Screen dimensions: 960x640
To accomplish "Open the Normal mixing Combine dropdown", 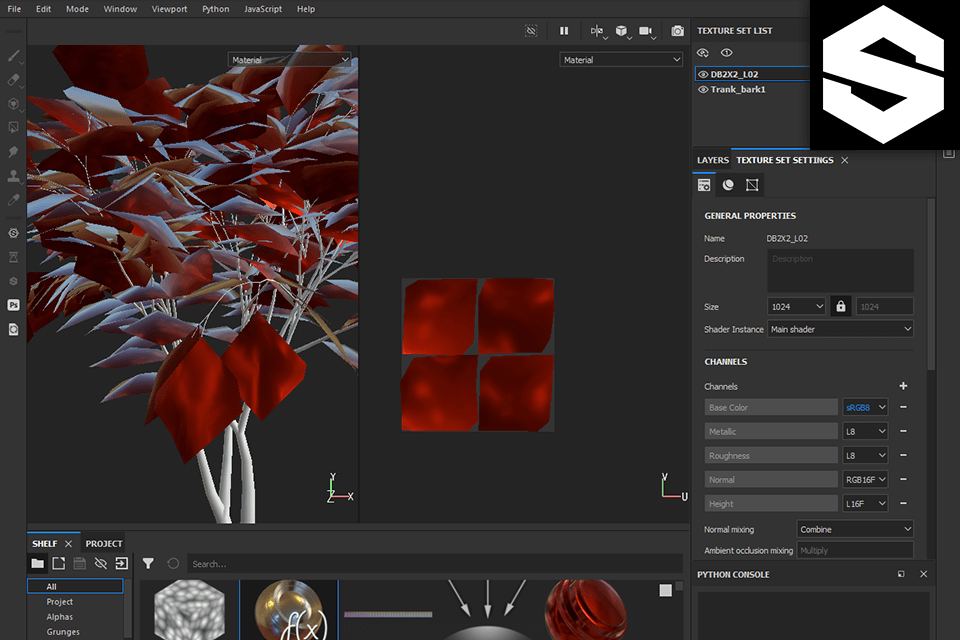I will click(x=855, y=529).
